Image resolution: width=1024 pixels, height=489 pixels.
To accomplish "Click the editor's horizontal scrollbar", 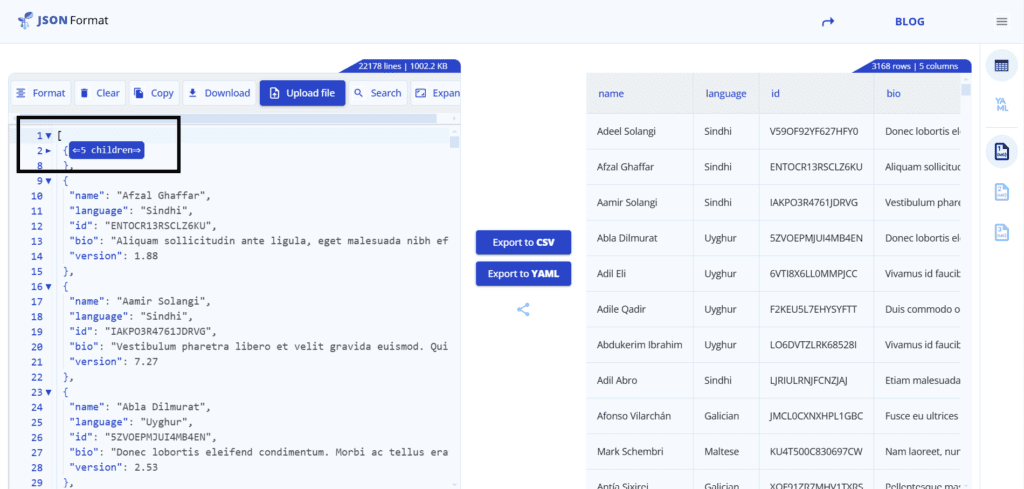I will pyautogui.click(x=227, y=118).
